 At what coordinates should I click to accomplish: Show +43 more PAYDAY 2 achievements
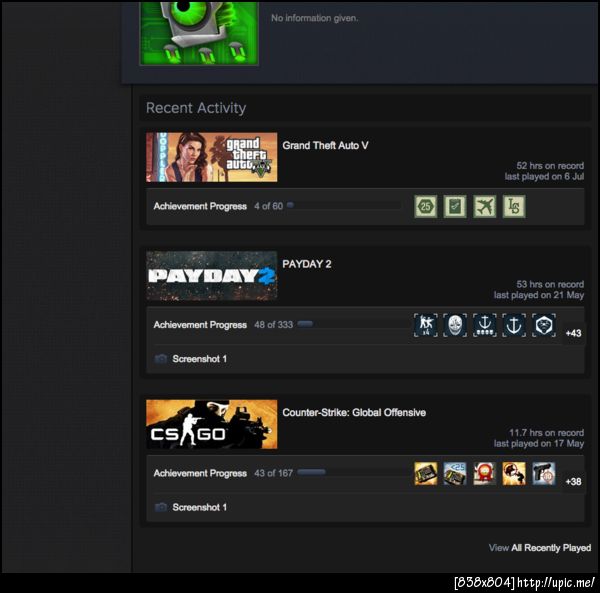tap(573, 333)
